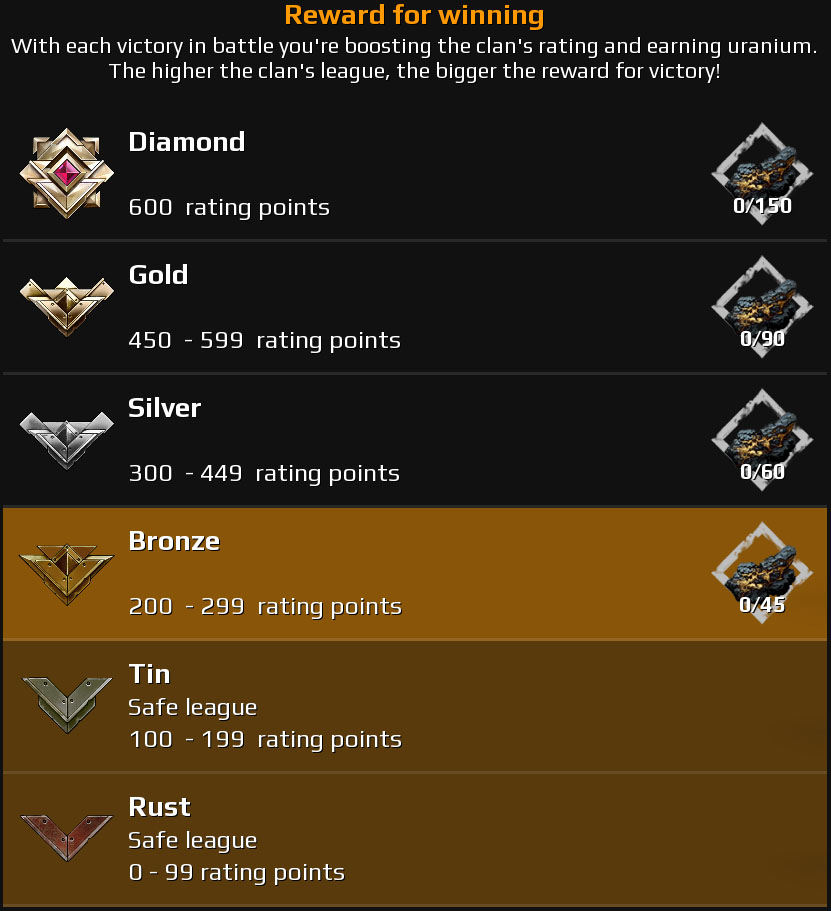Select the Silver league badge icon
The width and height of the screenshot is (831, 911).
click(x=67, y=440)
